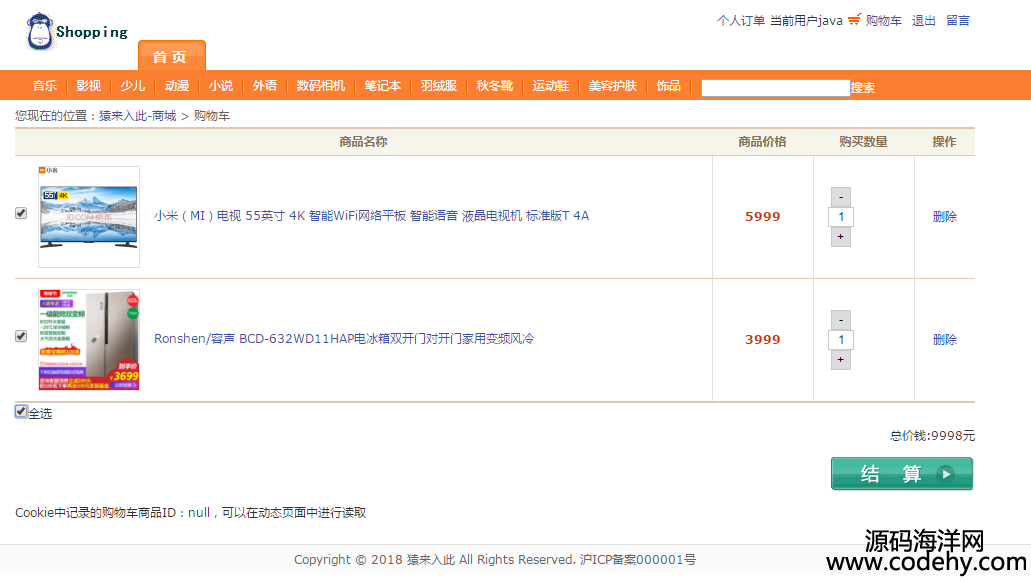The image size is (1031, 582).
Task: Toggle the 全选 select-all checkbox
Action: [21, 412]
